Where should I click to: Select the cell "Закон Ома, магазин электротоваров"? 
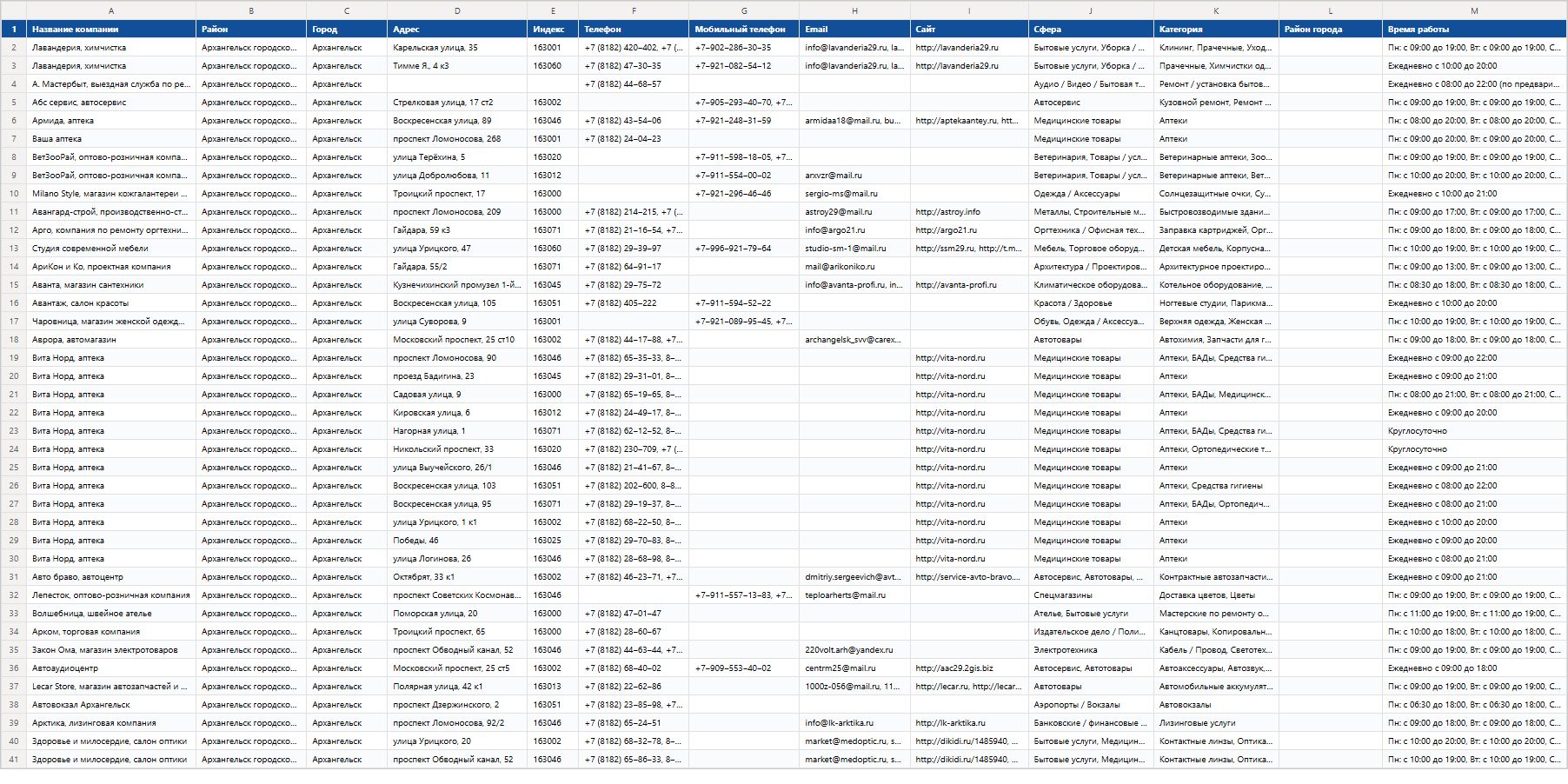pyautogui.click(x=111, y=650)
